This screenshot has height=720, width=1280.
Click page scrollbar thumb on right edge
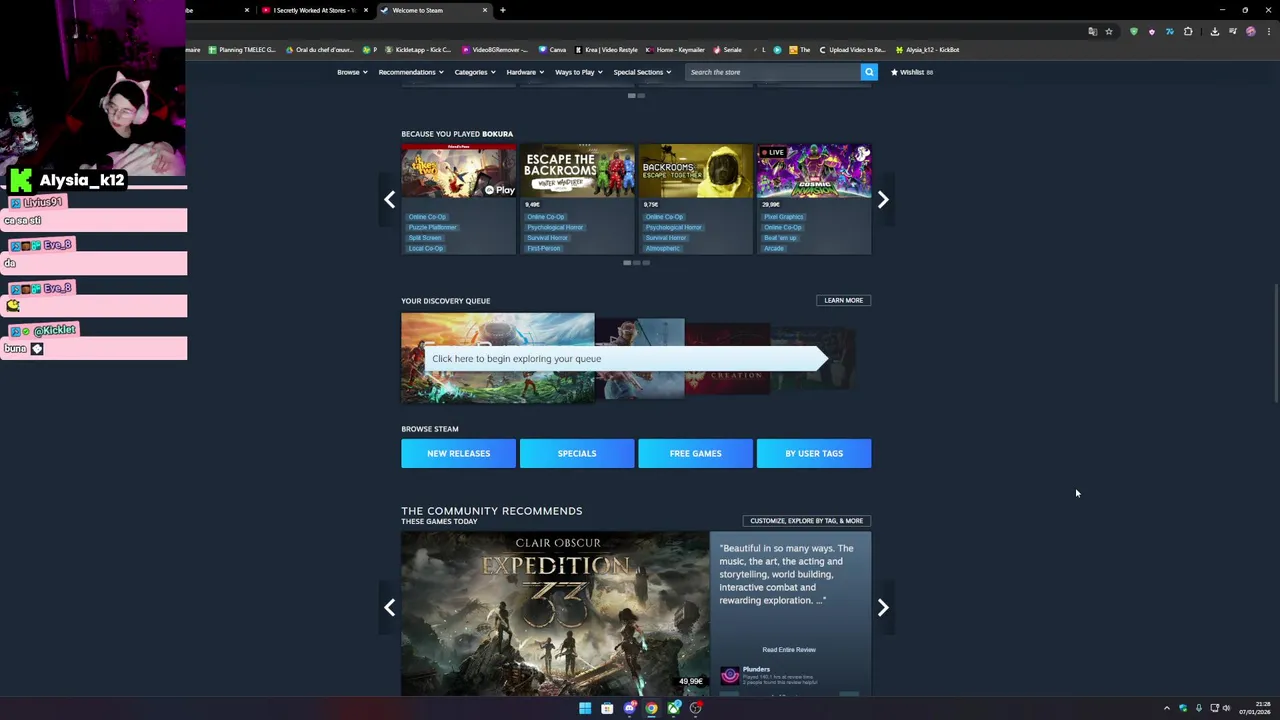coord(1276,343)
